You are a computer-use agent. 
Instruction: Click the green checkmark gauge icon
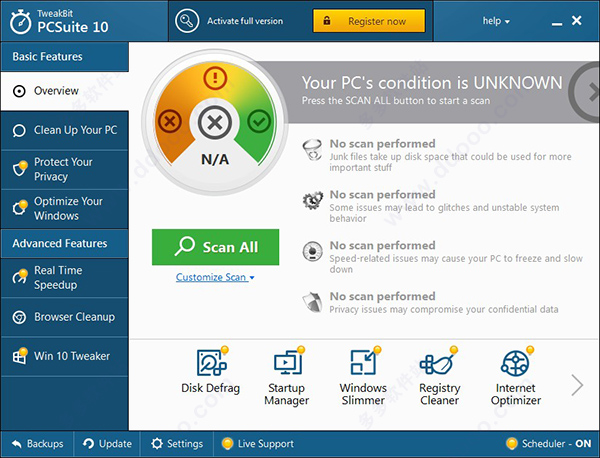pos(259,122)
